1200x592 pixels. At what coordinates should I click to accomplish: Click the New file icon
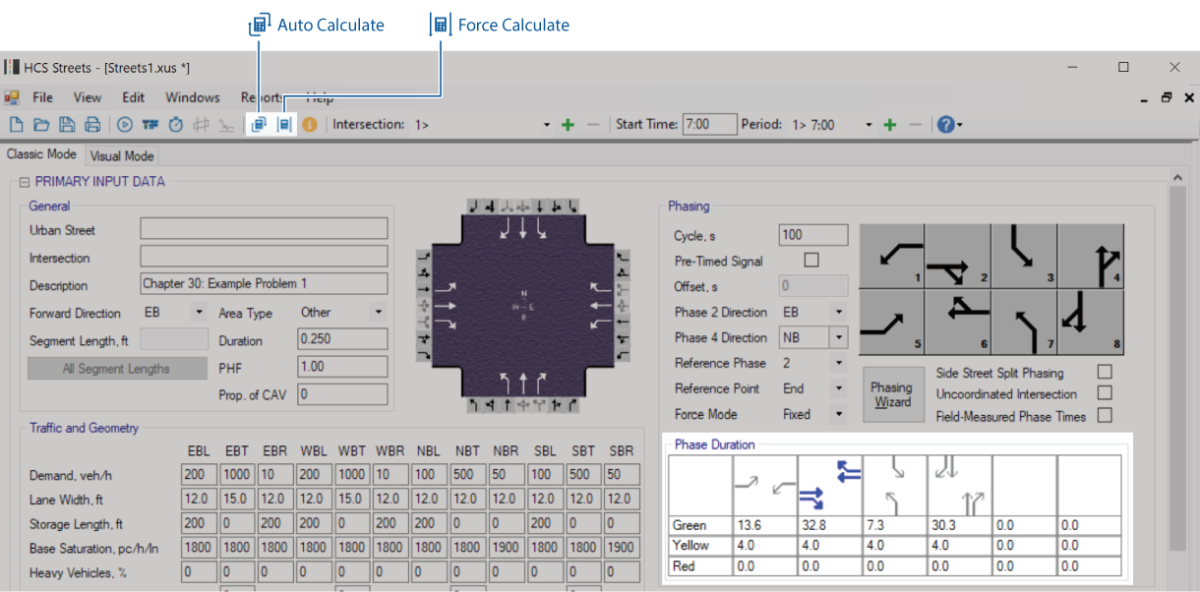click(16, 125)
